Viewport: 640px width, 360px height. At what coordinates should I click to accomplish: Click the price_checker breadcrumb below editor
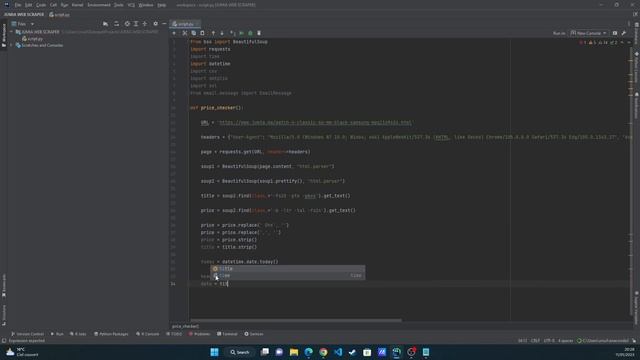click(x=185, y=326)
